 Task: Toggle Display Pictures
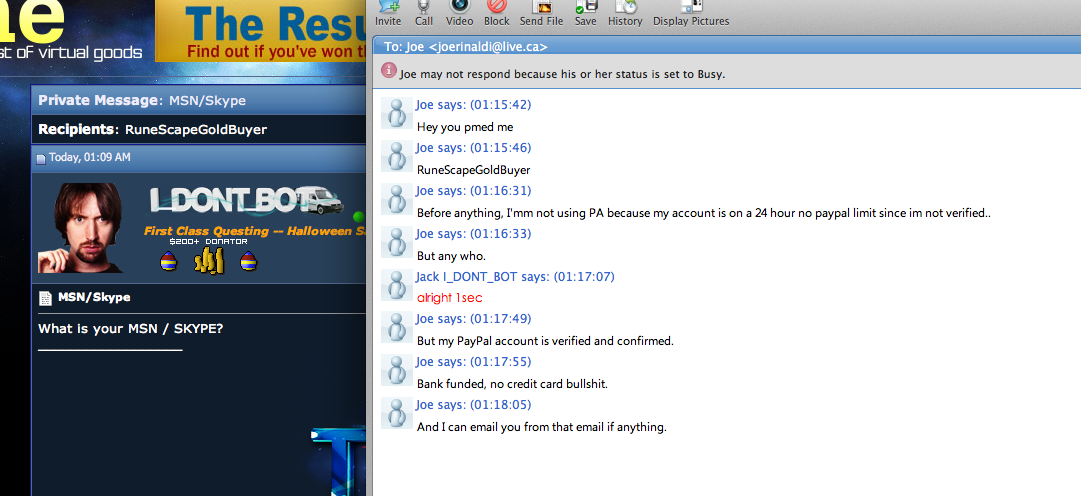pyautogui.click(x=691, y=12)
